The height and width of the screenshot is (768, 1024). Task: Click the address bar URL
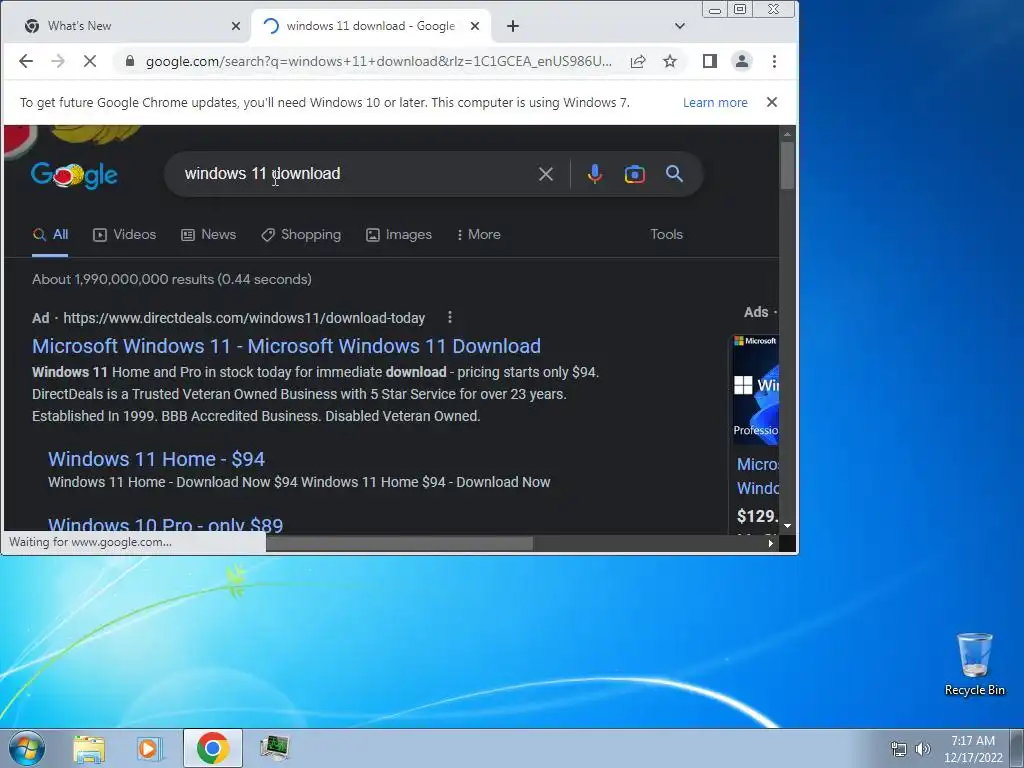[x=379, y=61]
